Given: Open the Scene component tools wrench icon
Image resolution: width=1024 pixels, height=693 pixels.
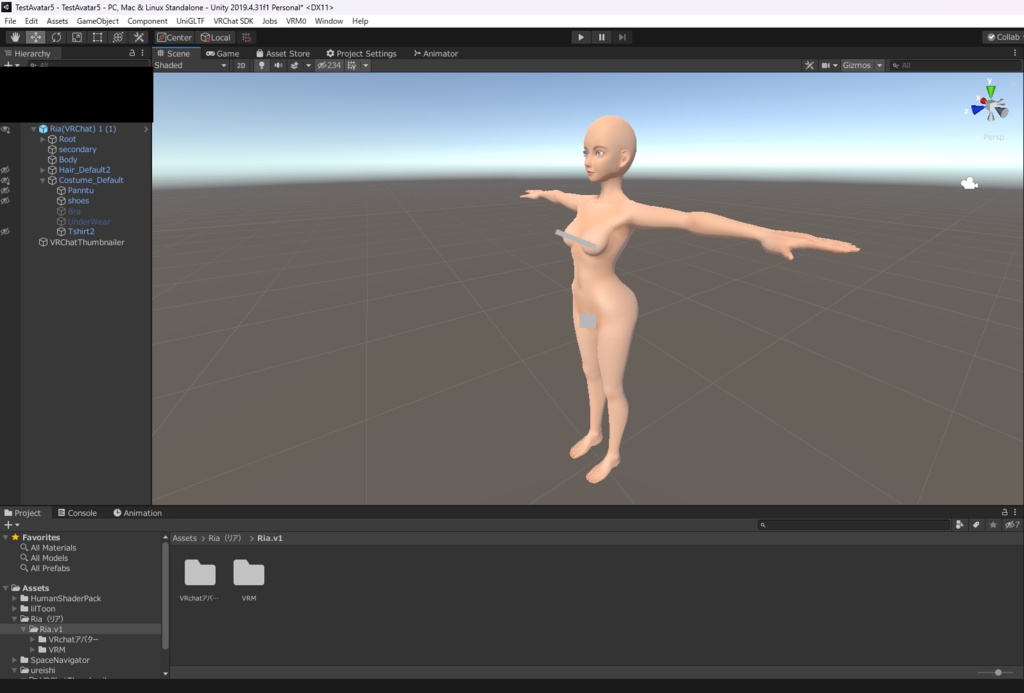Looking at the screenshot, I should [809, 65].
